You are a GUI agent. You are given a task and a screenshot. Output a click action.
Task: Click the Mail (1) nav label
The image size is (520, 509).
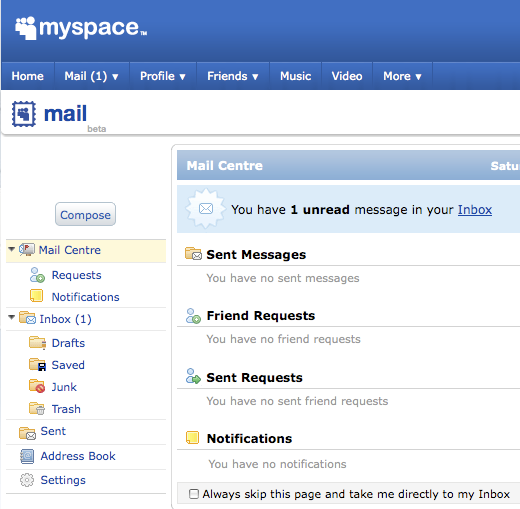(x=86, y=76)
